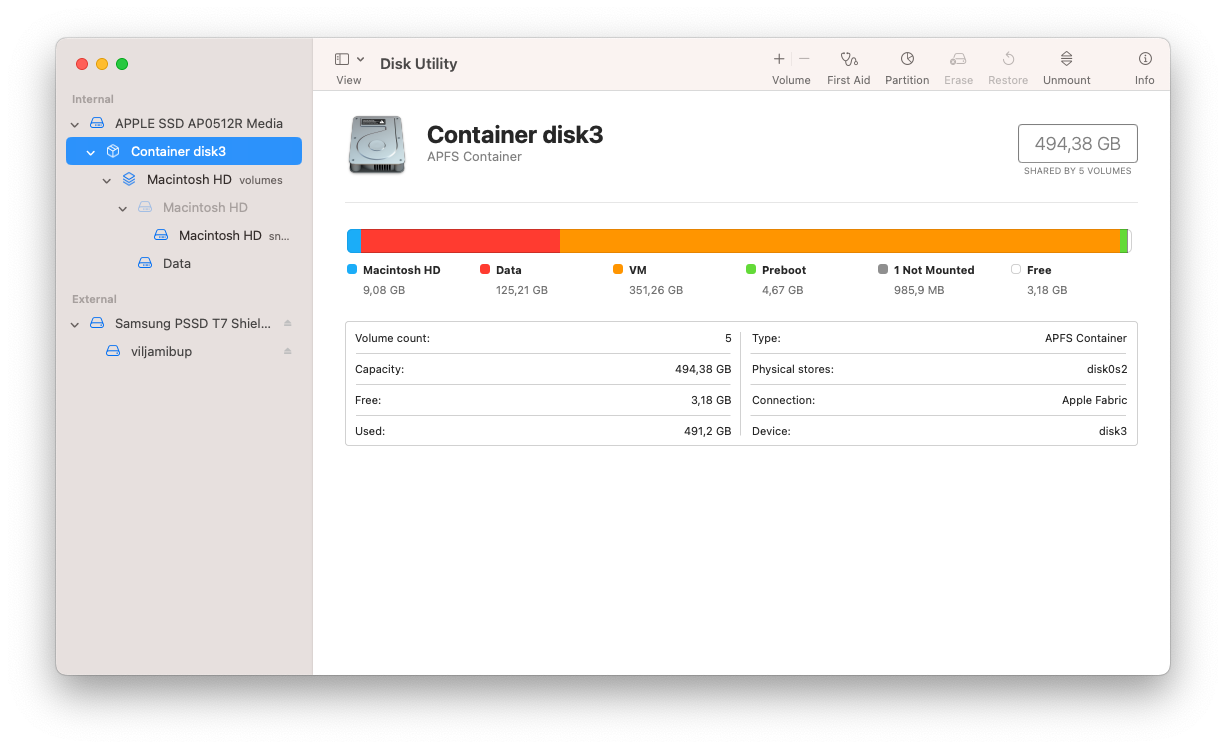Select Samsung PSSD T7 Shield drive

(x=184, y=324)
